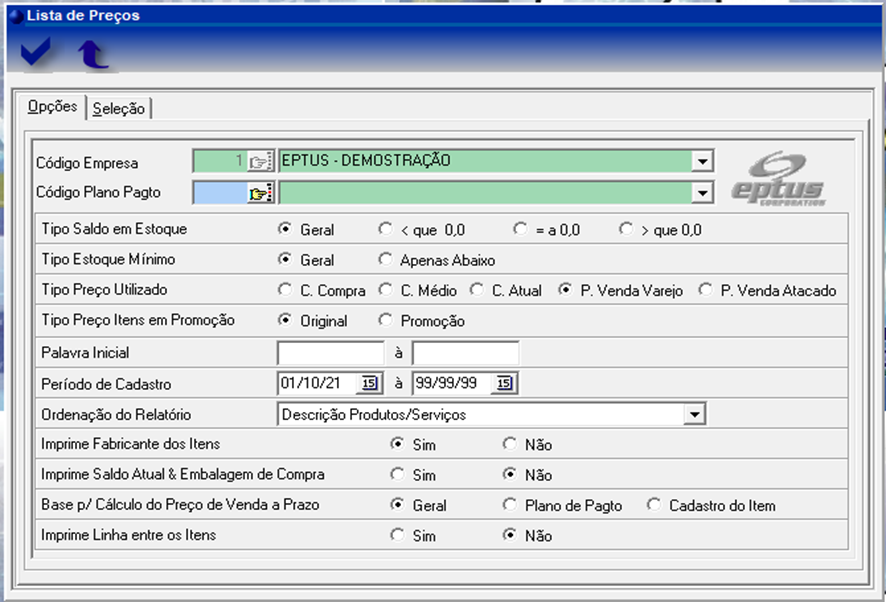Click the Lista de Preços title bar icon

click(x=14, y=15)
